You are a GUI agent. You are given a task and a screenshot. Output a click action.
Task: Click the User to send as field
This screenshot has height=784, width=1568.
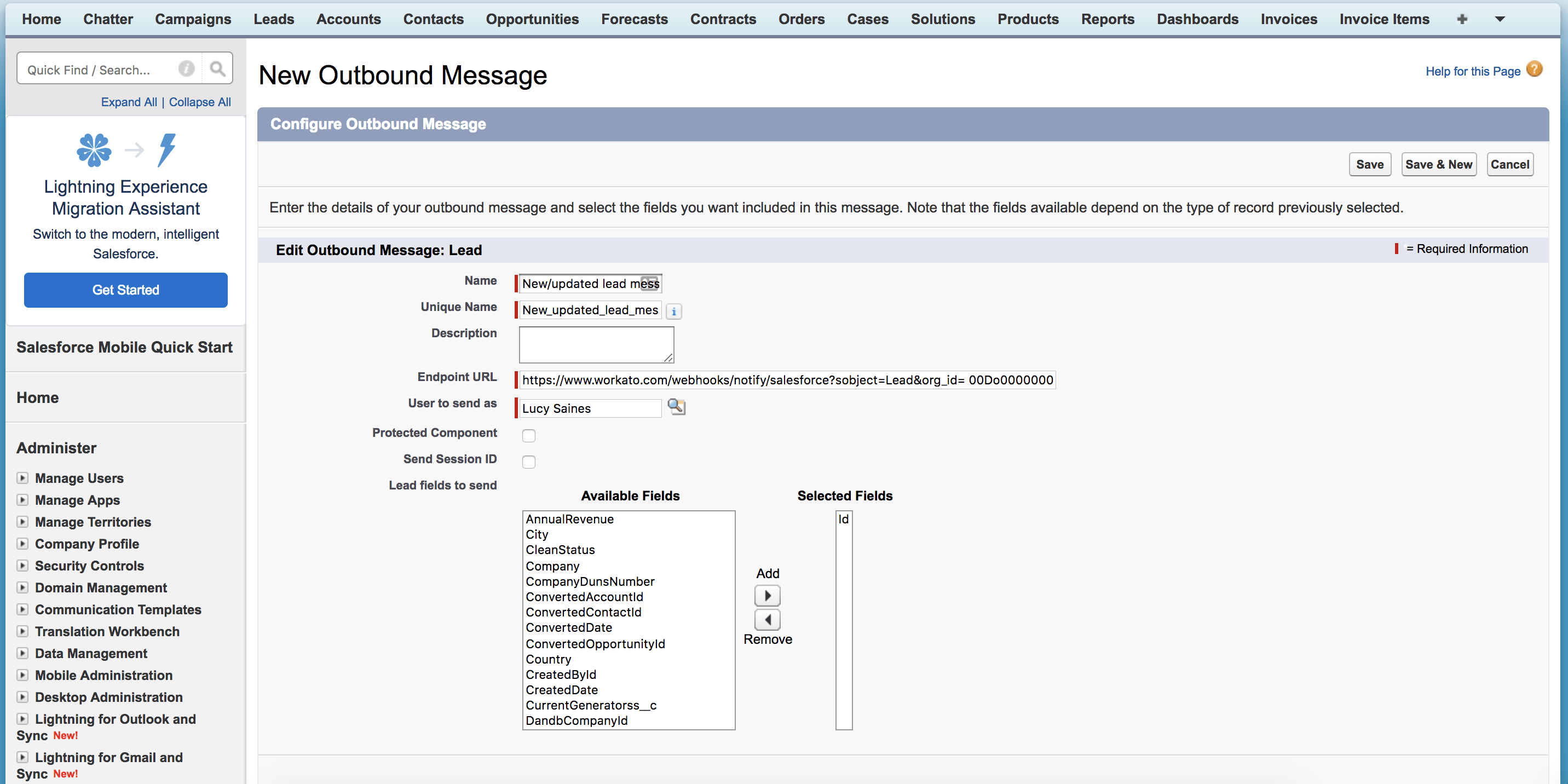click(590, 408)
